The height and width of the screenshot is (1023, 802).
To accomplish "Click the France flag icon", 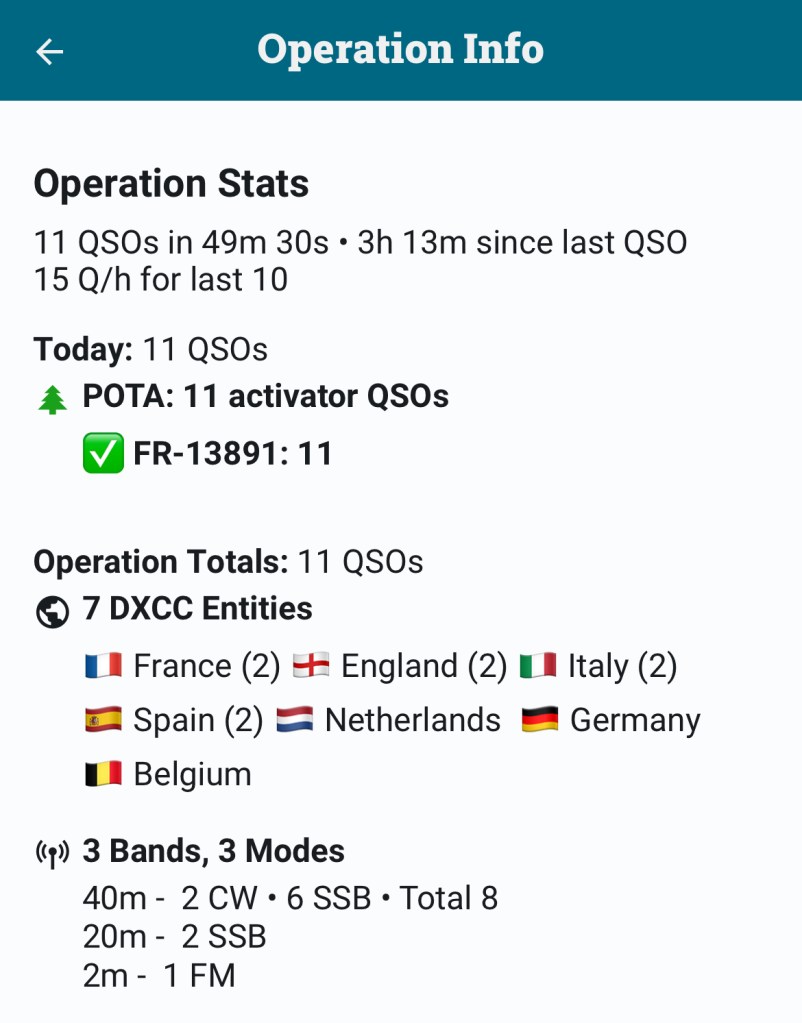I will click(x=103, y=666).
